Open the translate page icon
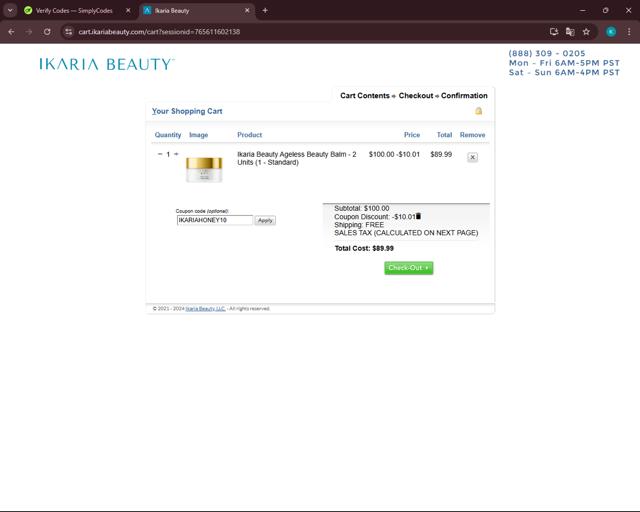 [x=570, y=32]
